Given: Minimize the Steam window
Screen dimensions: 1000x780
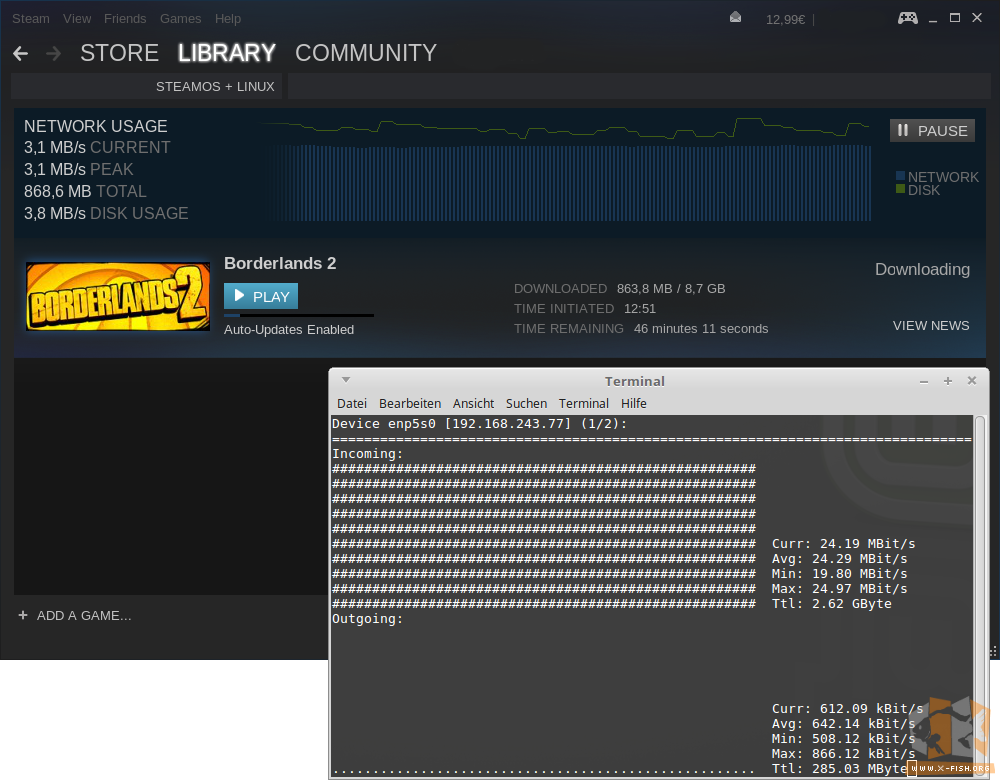Looking at the screenshot, I should [933, 19].
